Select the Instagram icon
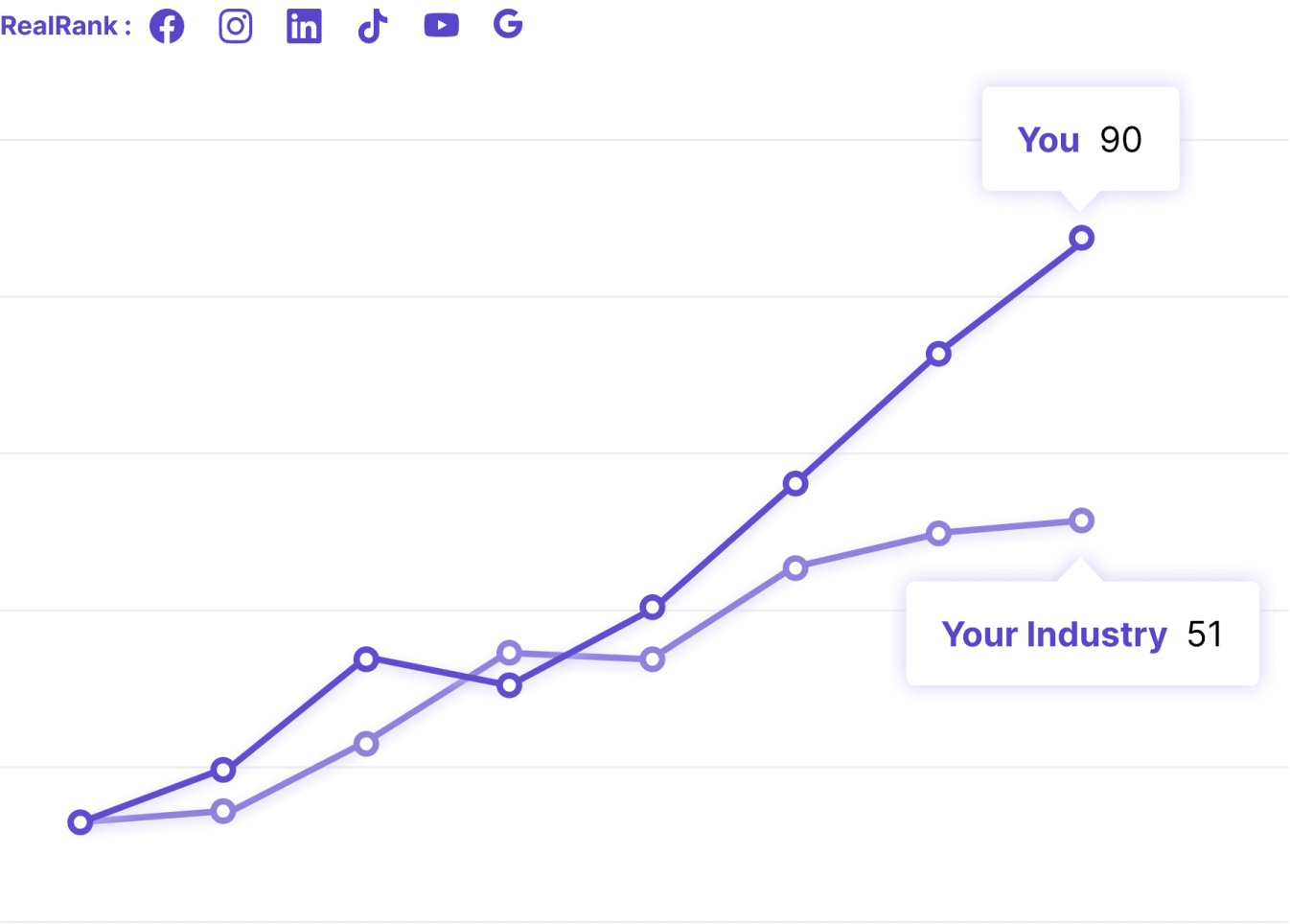Image resolution: width=1290 pixels, height=924 pixels. tap(236, 26)
